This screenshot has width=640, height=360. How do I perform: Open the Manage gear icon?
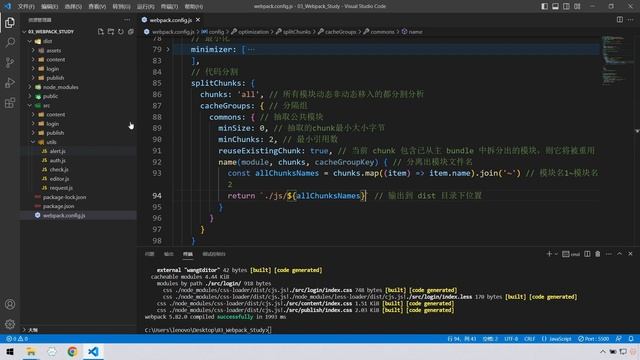click(10, 324)
